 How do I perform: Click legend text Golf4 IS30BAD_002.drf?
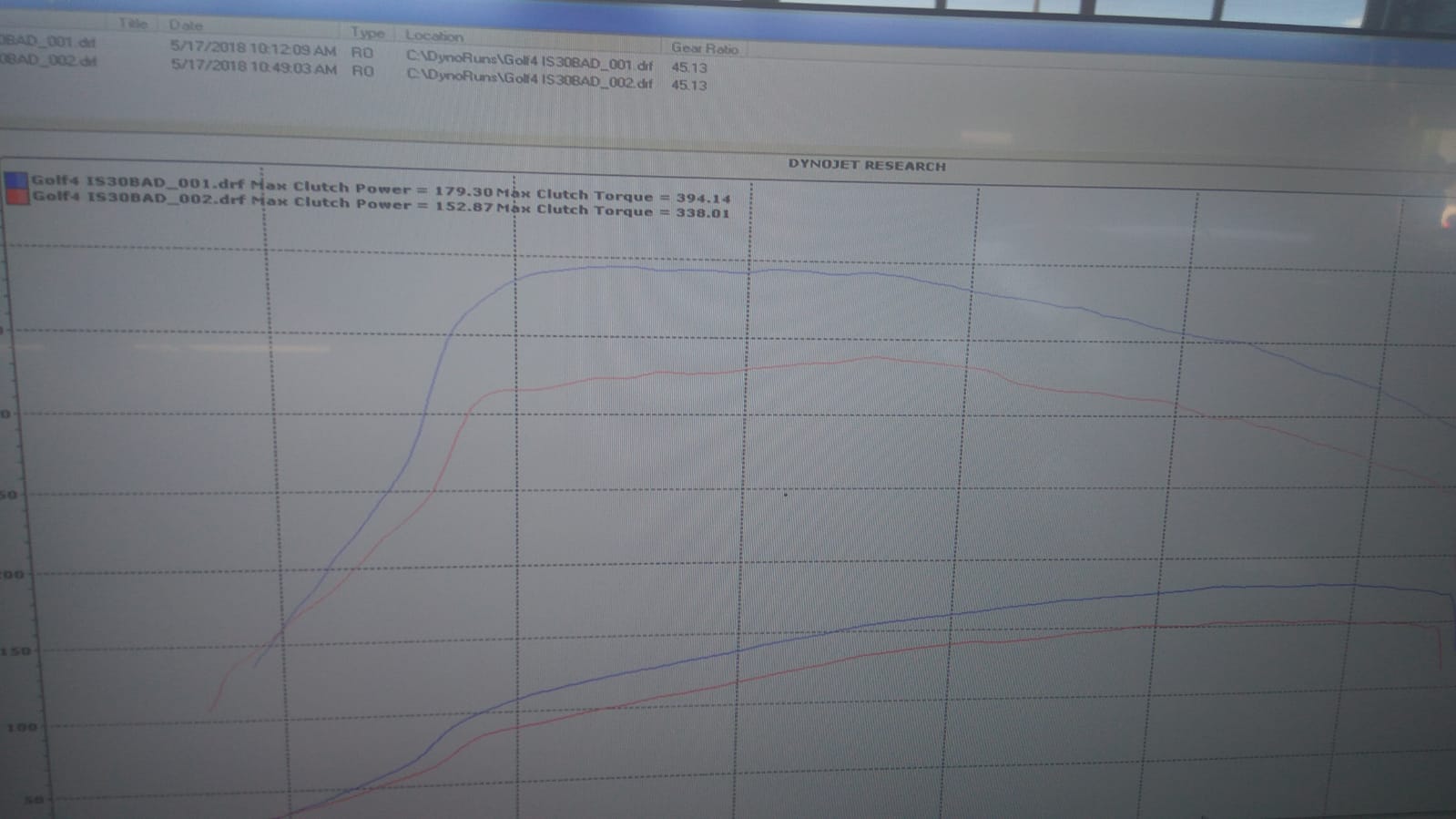tap(140, 198)
